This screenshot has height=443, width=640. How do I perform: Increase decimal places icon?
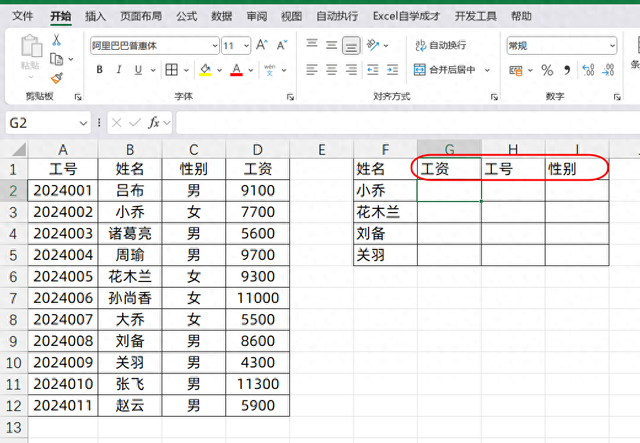click(588, 70)
